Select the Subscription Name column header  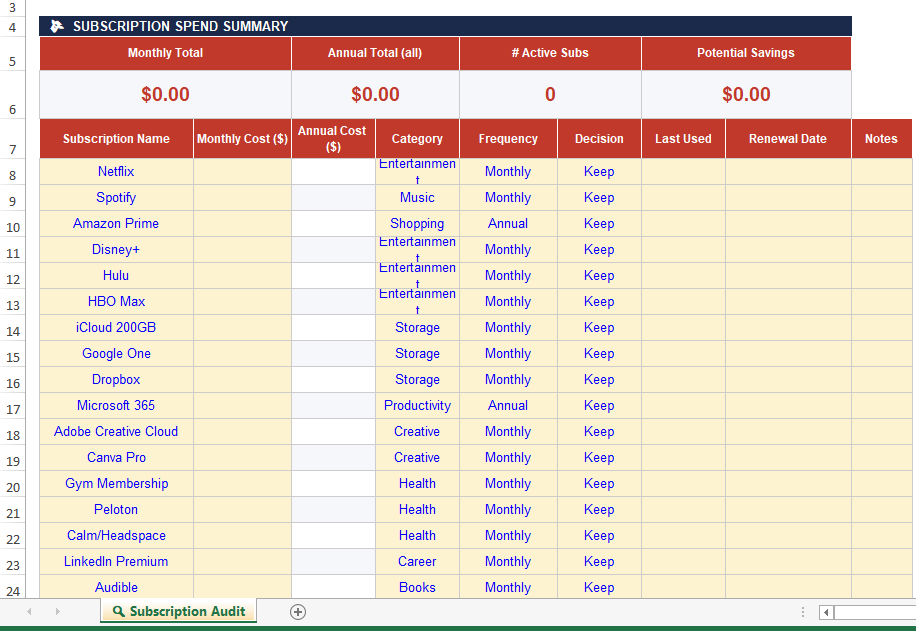click(116, 139)
